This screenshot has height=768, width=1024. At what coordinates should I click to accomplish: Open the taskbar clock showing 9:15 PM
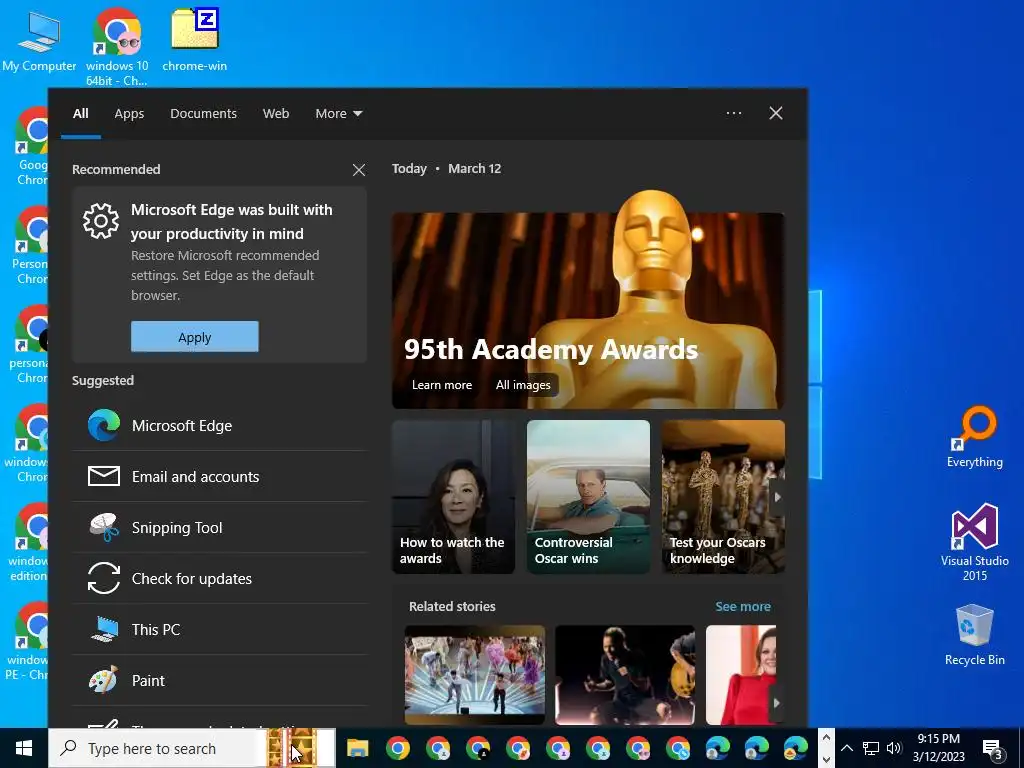pyautogui.click(x=938, y=748)
